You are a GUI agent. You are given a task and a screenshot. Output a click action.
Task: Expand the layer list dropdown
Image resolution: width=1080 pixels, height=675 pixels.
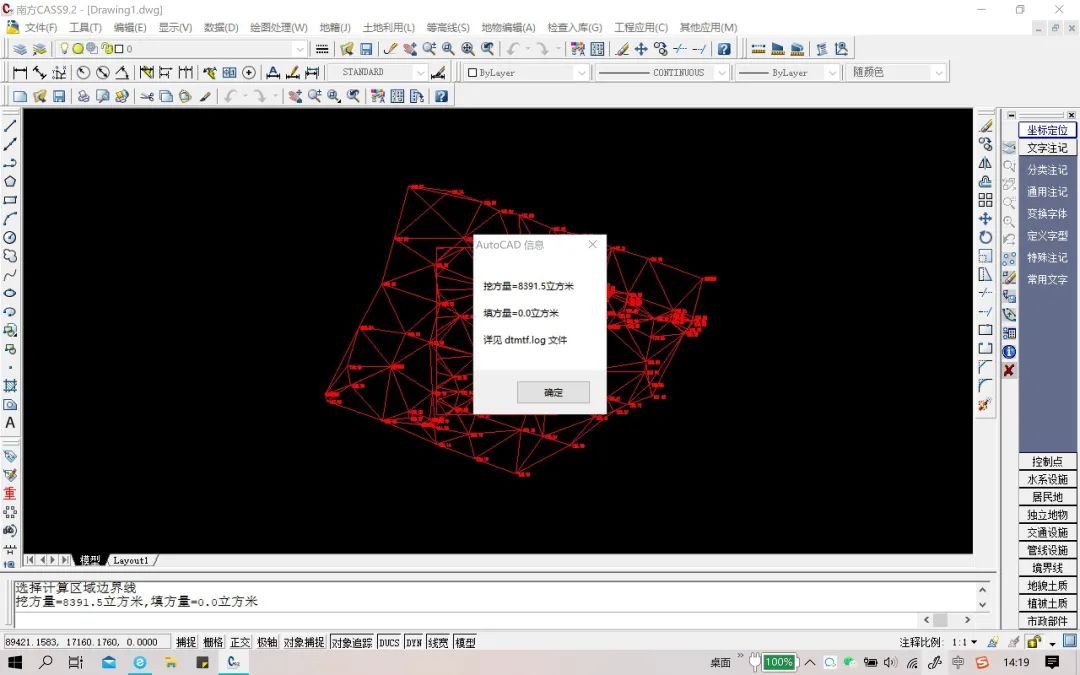coord(300,49)
